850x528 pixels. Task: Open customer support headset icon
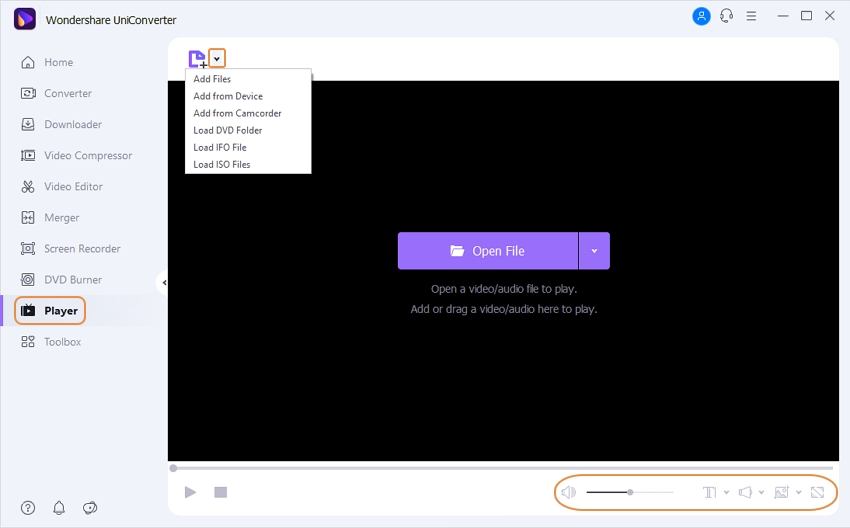pos(726,16)
